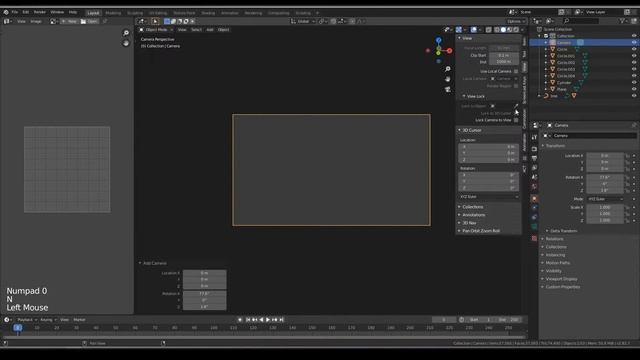Click the Scale X field in Transform

tap(605, 207)
